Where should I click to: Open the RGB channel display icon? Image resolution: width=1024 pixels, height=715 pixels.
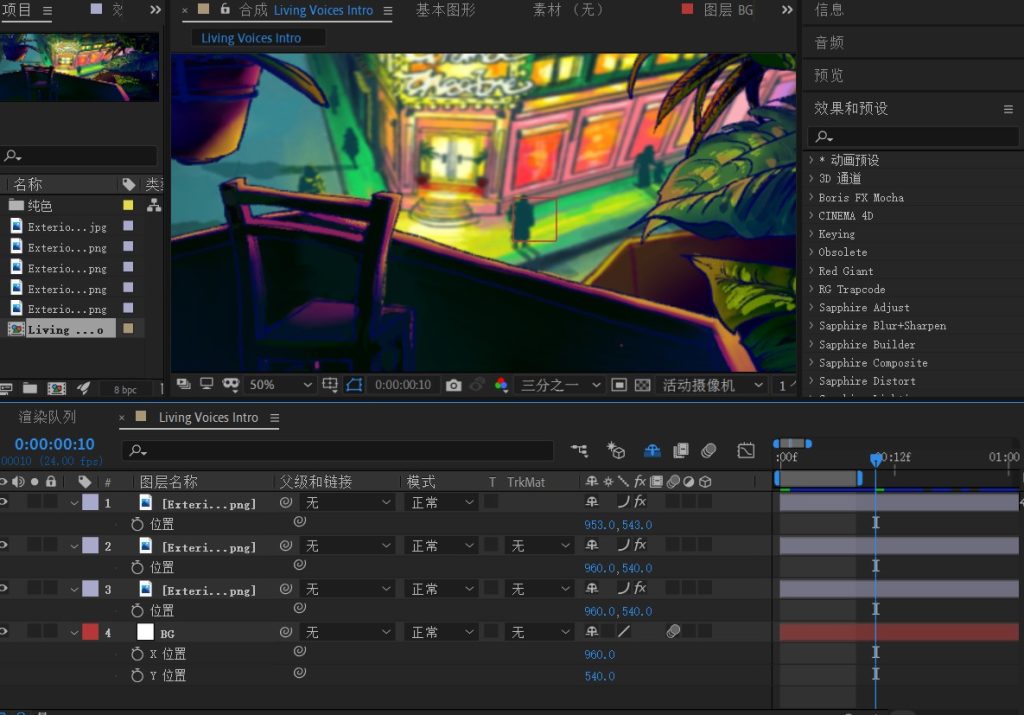[502, 385]
